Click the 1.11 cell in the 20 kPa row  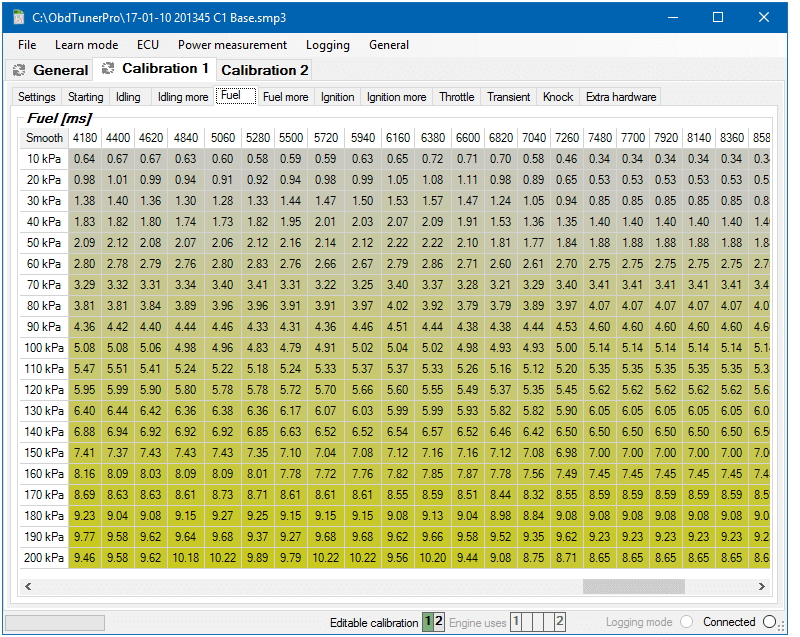[468, 180]
